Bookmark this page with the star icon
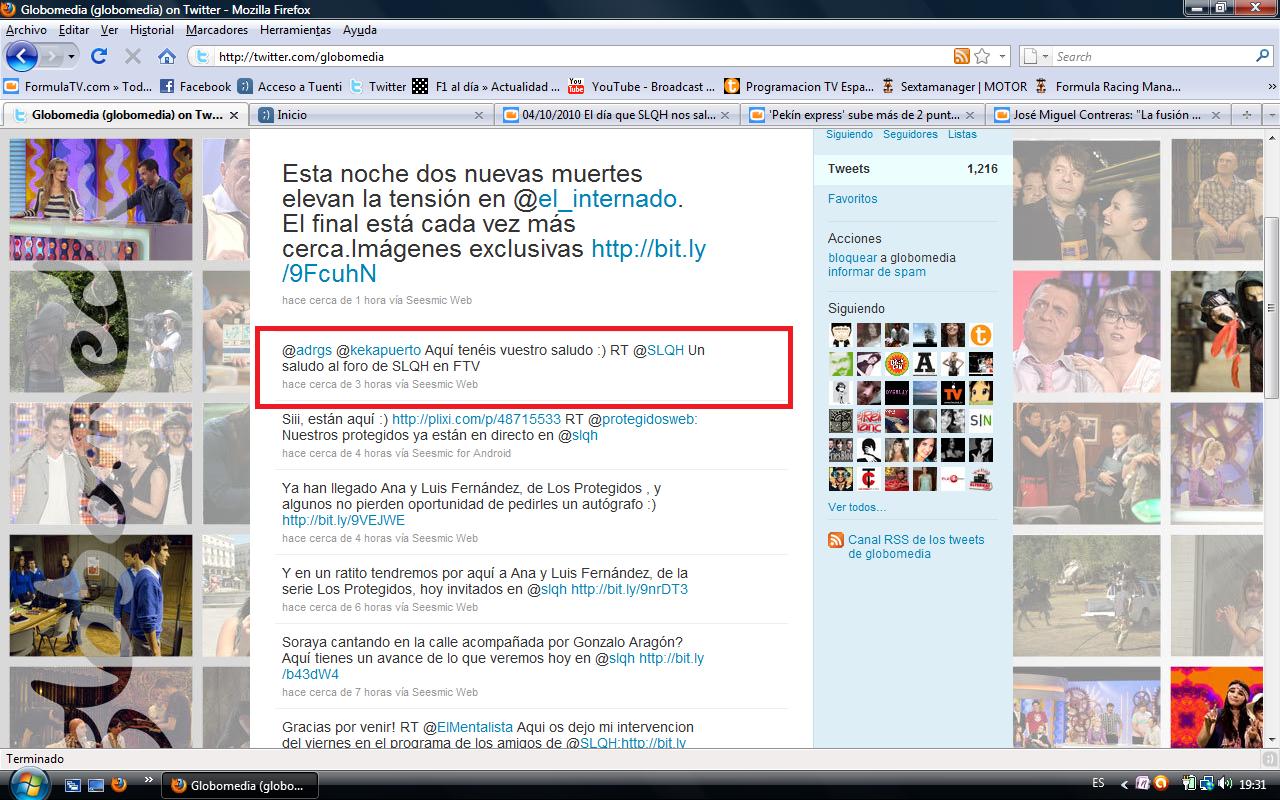This screenshot has width=1280, height=800. (x=982, y=56)
